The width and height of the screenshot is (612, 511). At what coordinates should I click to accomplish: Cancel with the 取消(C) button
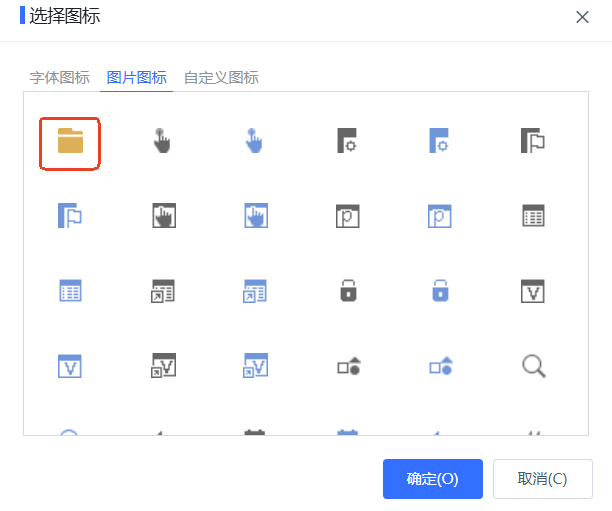[x=543, y=479]
